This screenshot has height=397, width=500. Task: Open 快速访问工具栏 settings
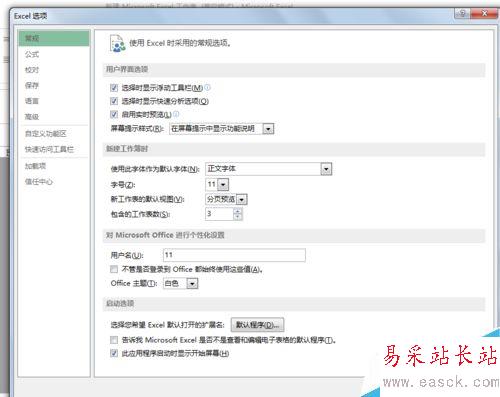49,149
